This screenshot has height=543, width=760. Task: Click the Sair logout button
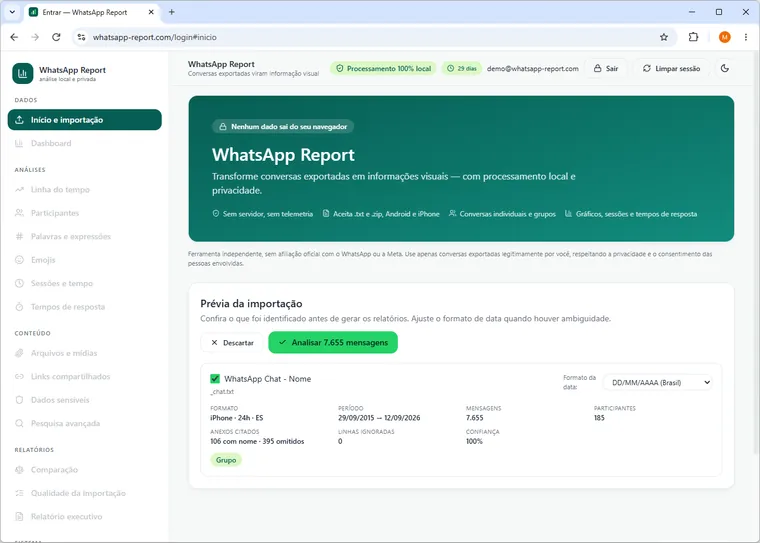tap(606, 68)
